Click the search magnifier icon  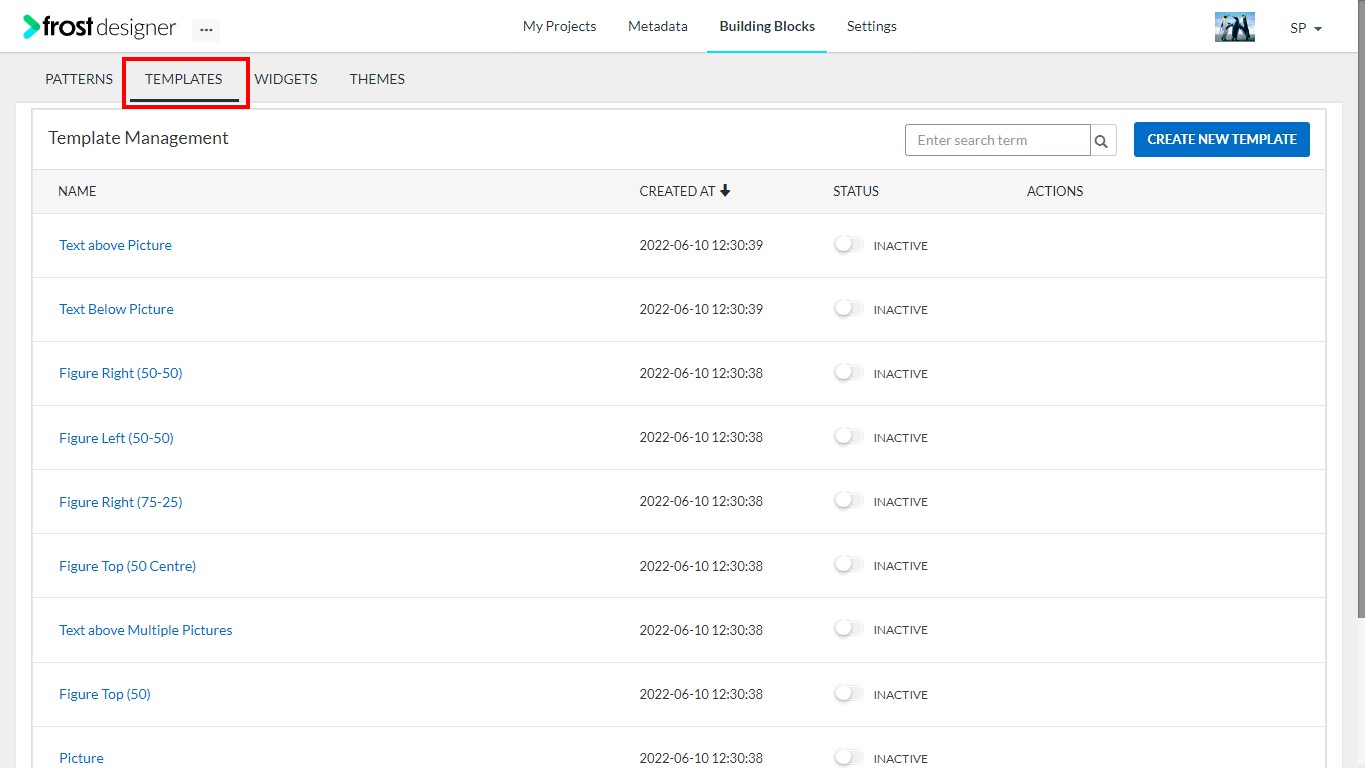tap(1102, 141)
